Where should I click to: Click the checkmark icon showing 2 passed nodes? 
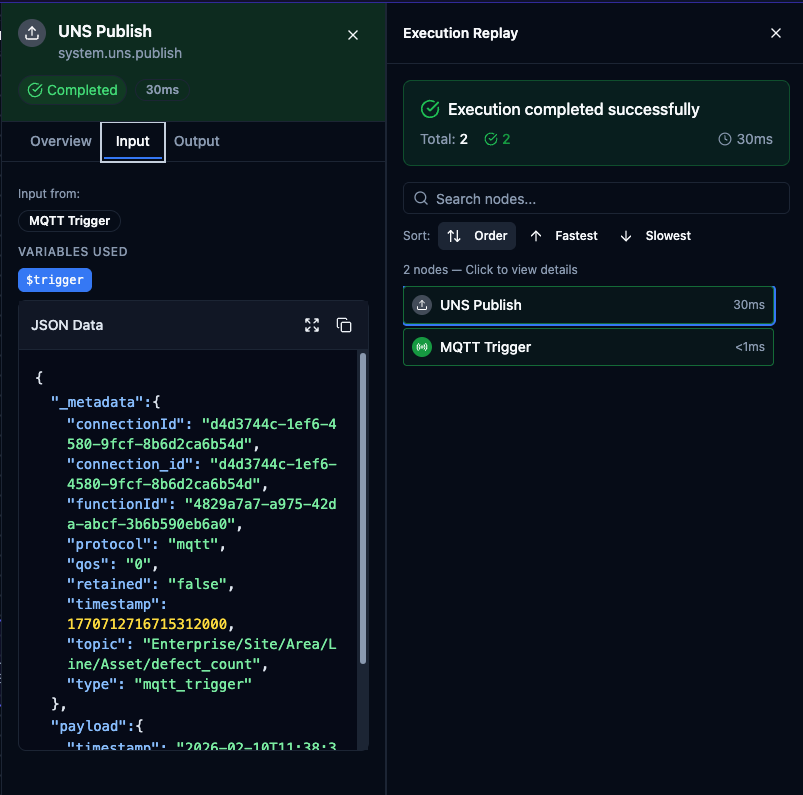click(x=490, y=140)
